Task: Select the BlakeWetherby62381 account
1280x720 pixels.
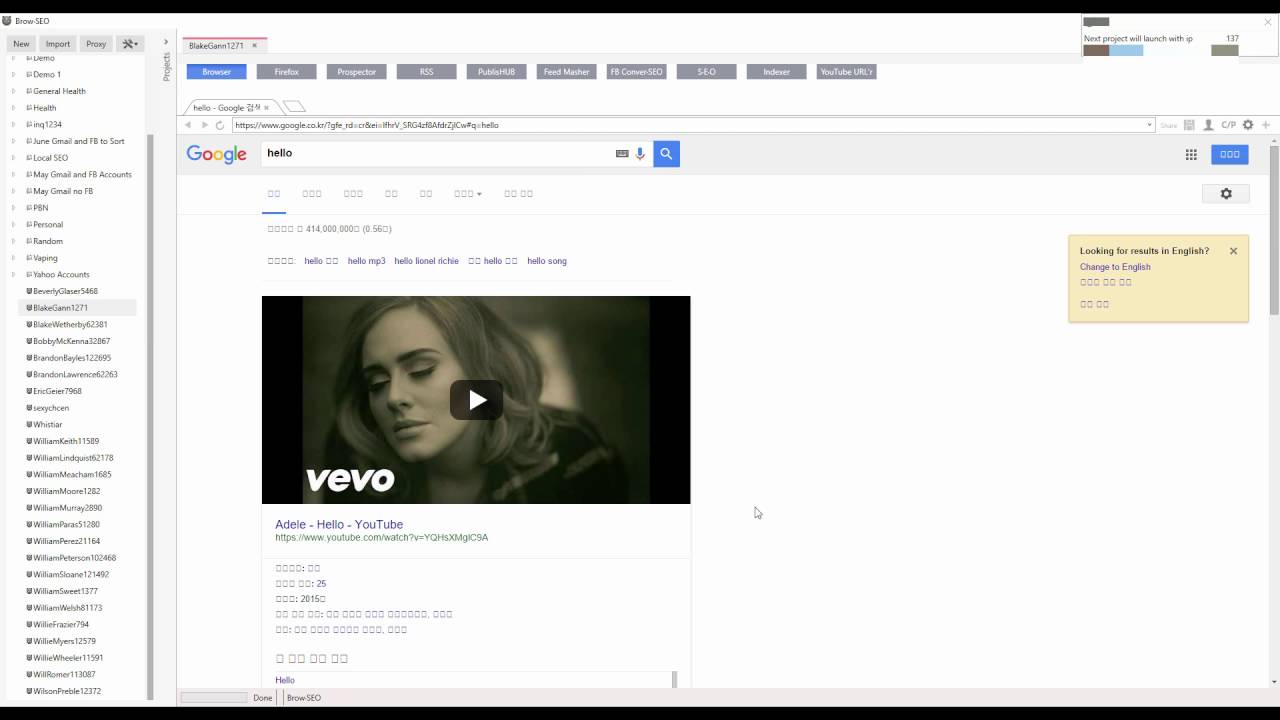Action: [x=70, y=324]
